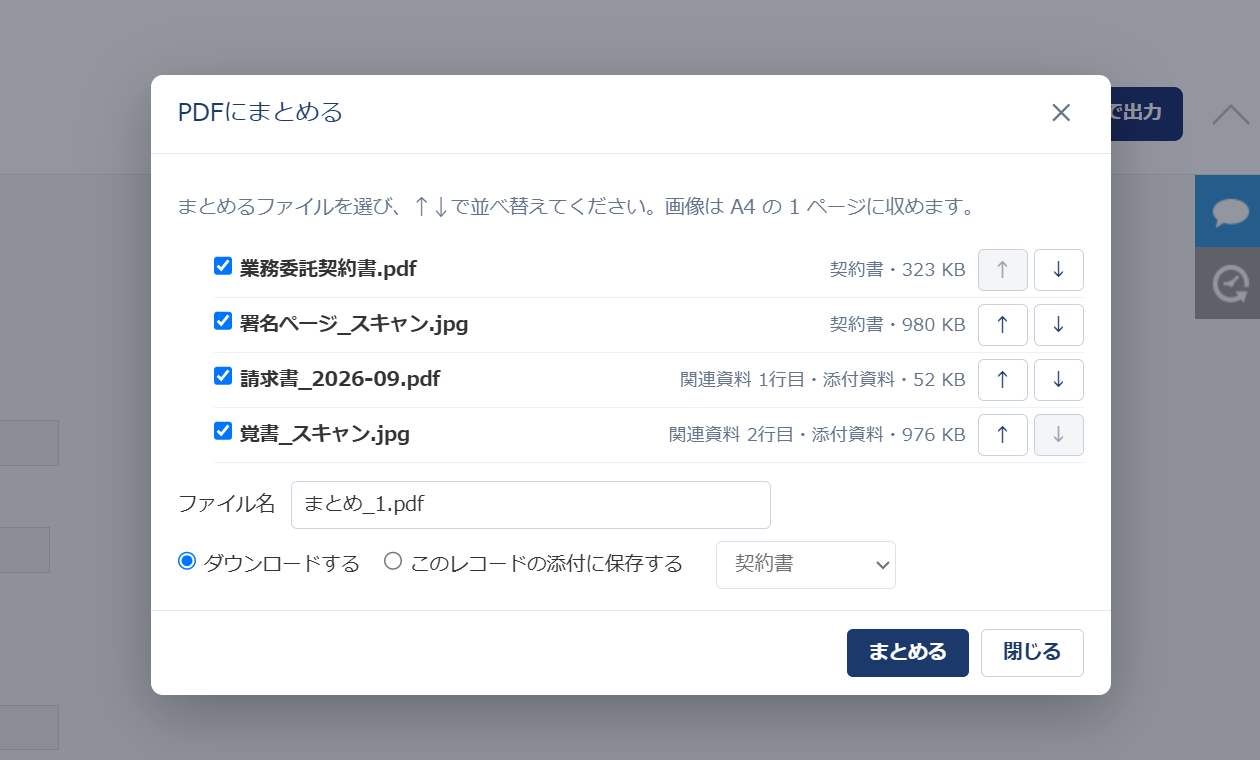Screen dimensions: 1260x760
Task: Click 関連資料 1行目・添付資料・52 KB text
Action: (823, 380)
